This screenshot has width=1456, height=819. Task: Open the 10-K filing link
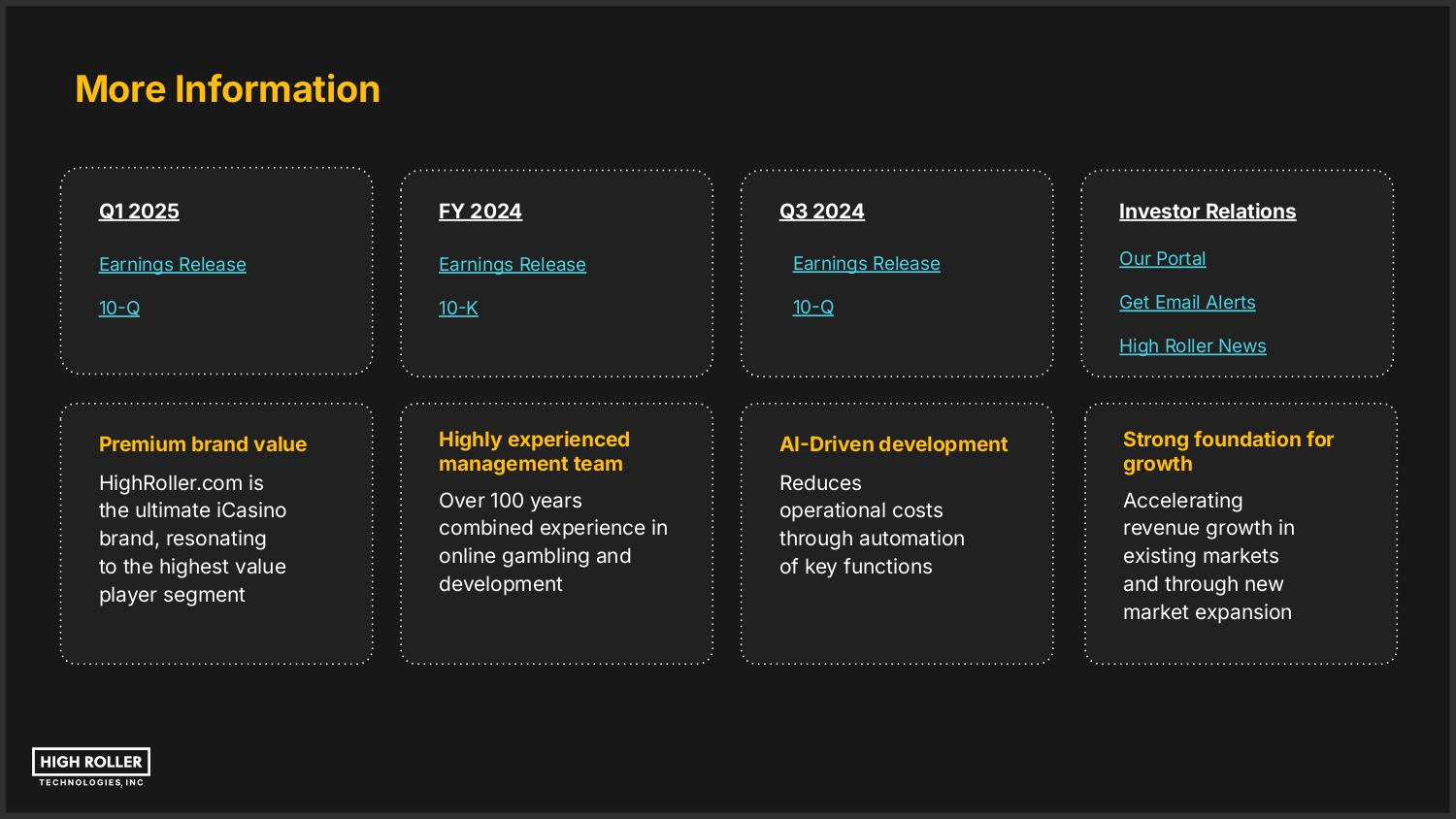pos(458,309)
